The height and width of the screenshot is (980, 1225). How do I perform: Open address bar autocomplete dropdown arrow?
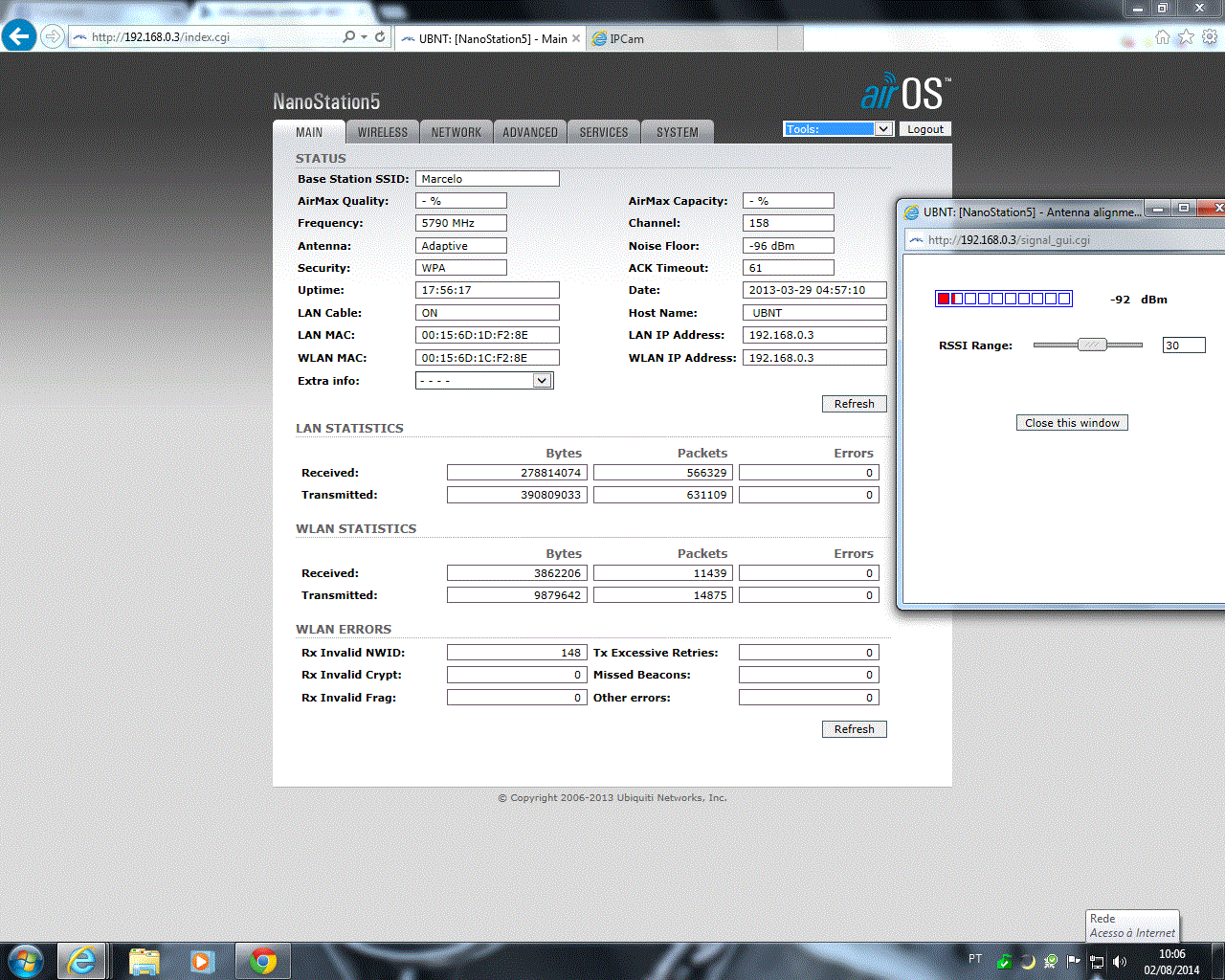364,37
